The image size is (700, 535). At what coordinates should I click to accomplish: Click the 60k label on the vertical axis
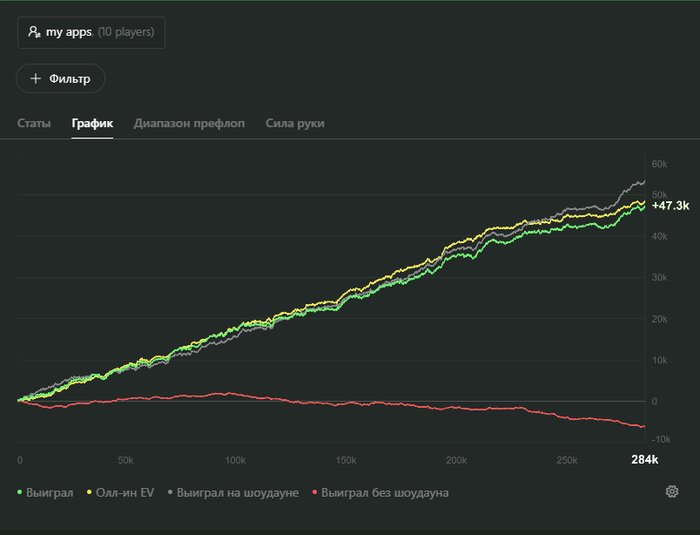pos(659,164)
